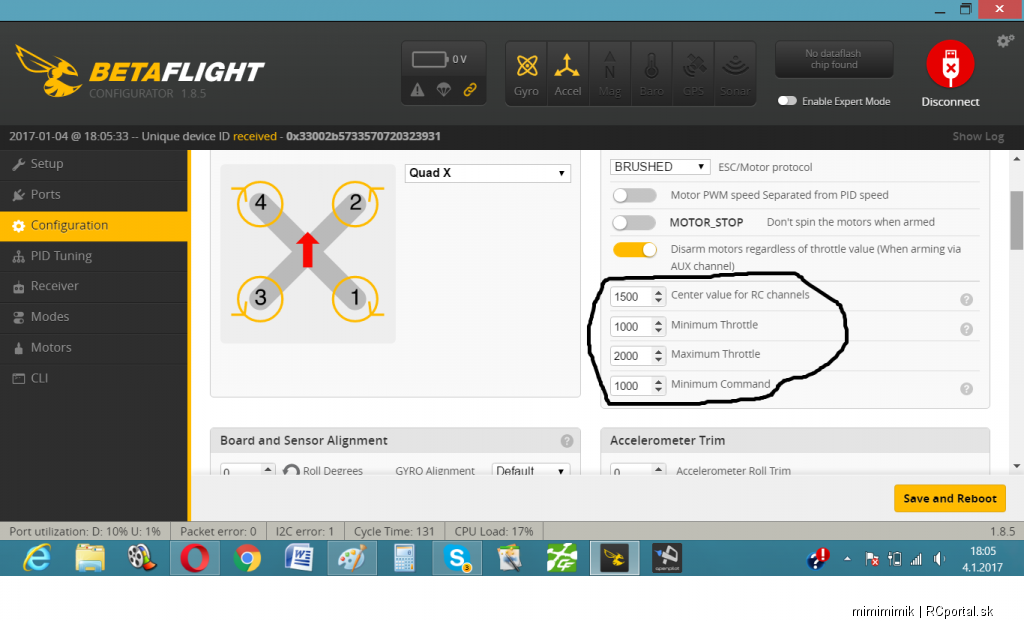Click the No dataflash chip found indicator
The height and width of the screenshot is (621, 1024).
click(834, 59)
